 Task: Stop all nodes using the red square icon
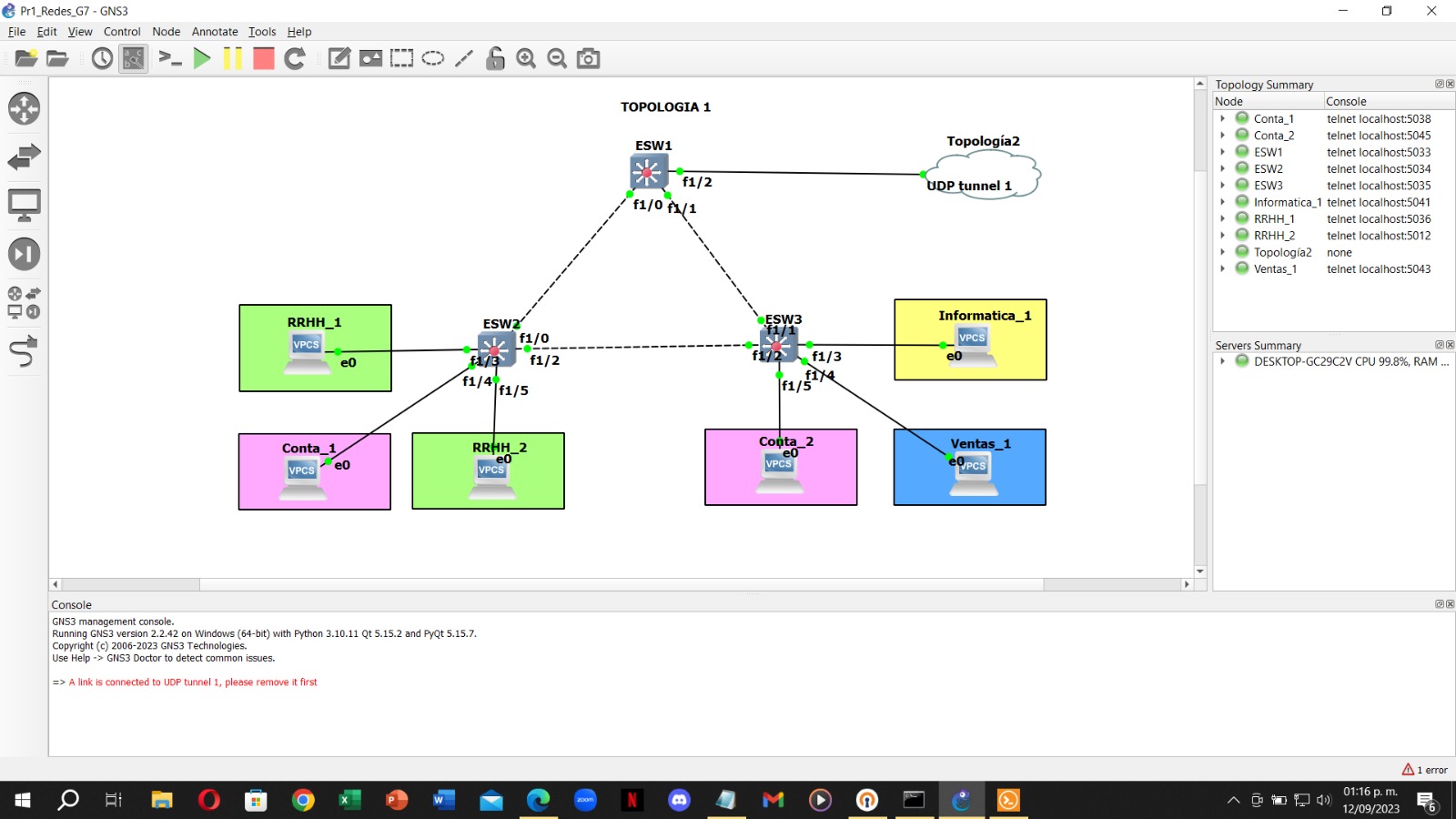[262, 57]
